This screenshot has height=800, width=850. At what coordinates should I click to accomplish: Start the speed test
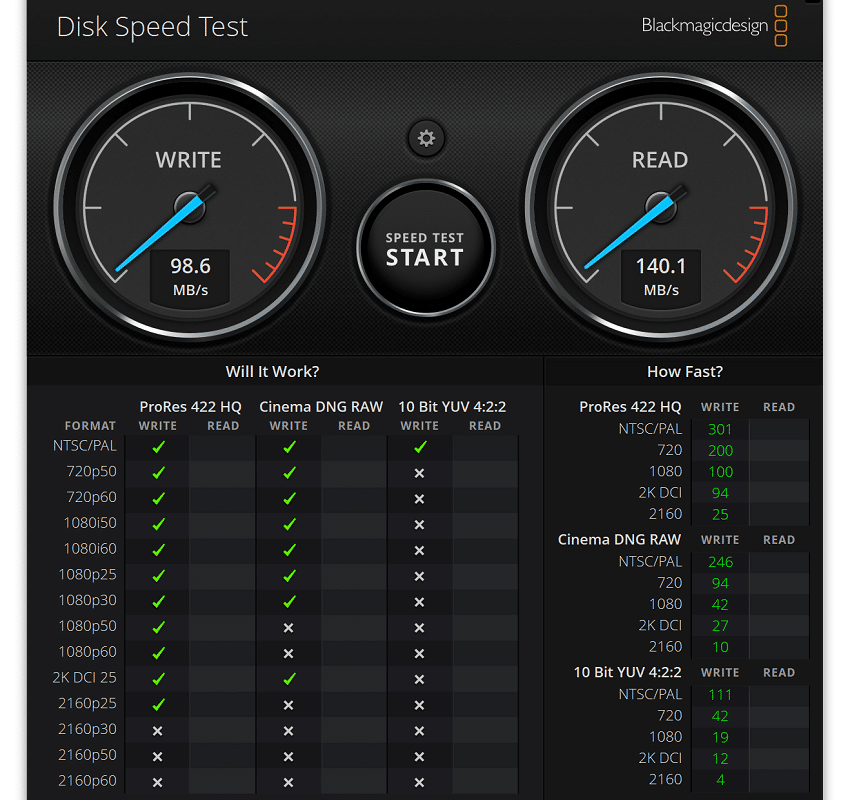pyautogui.click(x=426, y=249)
